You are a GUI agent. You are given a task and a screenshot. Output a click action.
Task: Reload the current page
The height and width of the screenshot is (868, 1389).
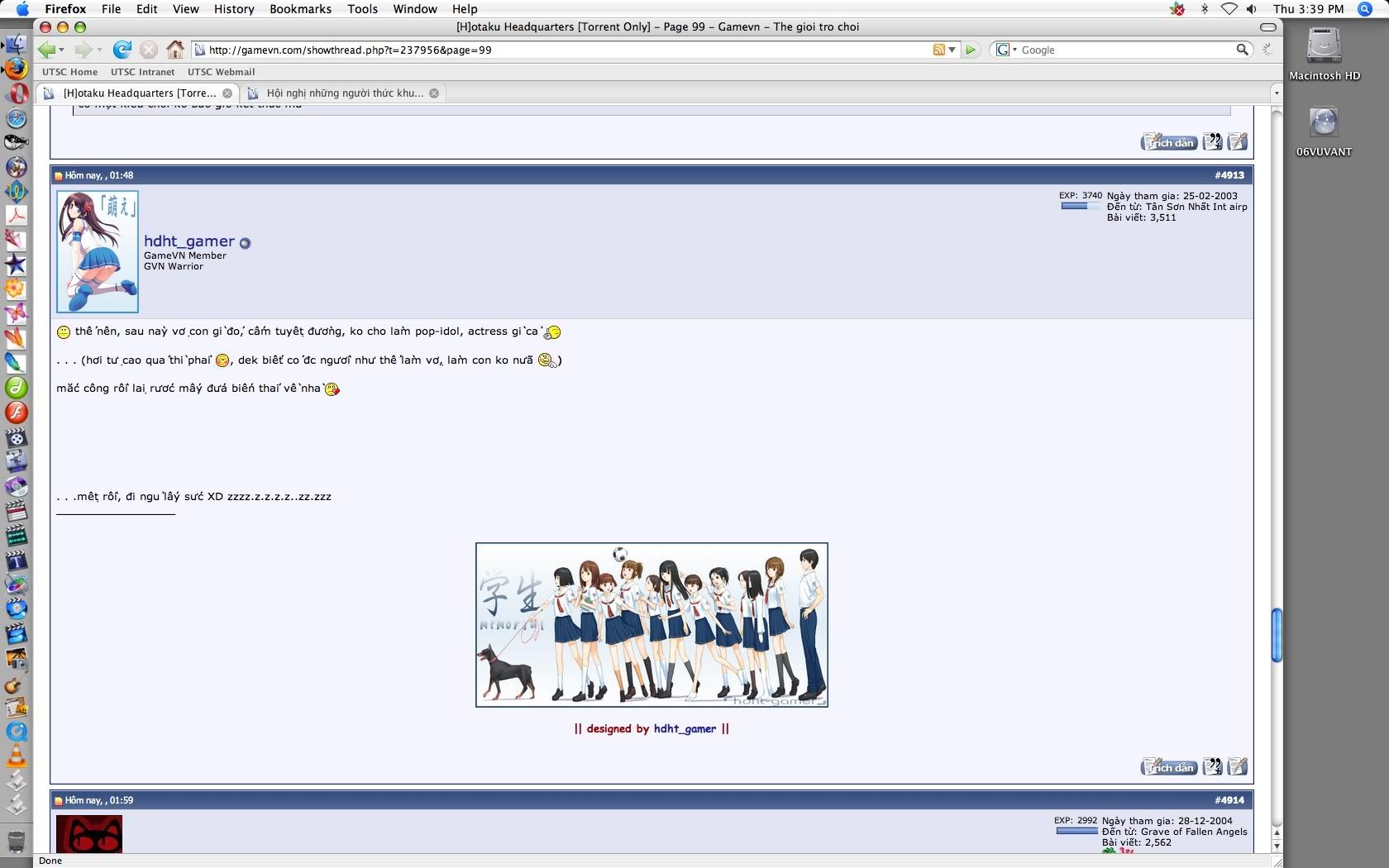click(122, 50)
